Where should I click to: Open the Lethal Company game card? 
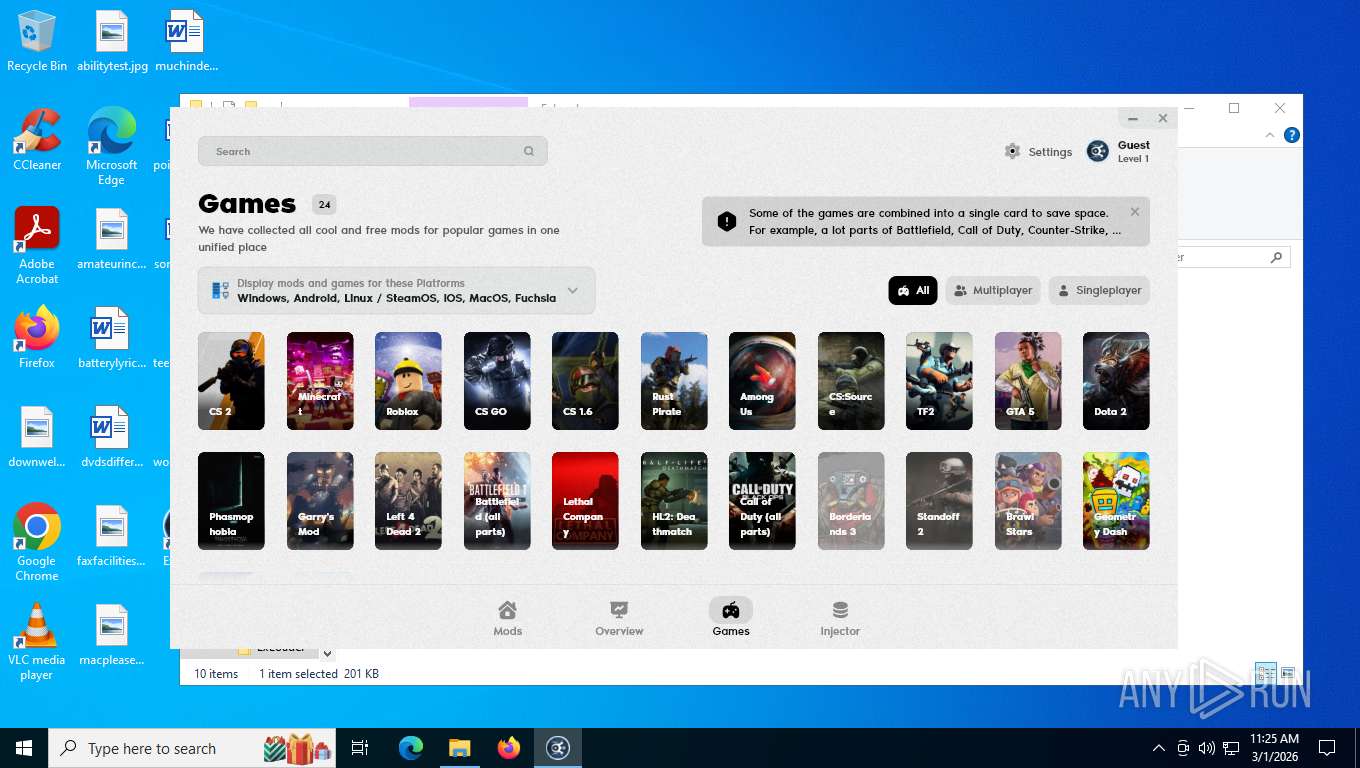coord(585,501)
